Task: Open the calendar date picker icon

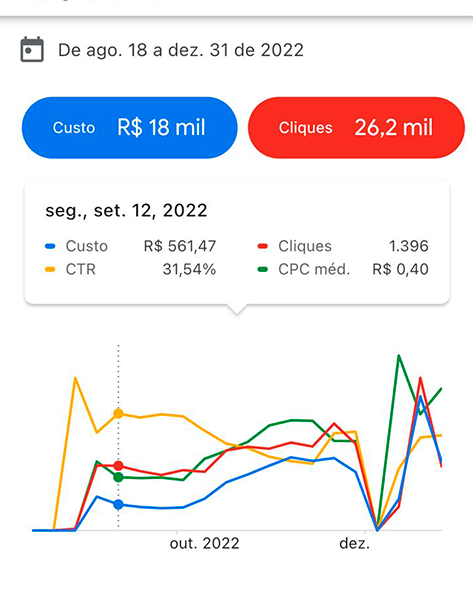Action: [x=32, y=49]
